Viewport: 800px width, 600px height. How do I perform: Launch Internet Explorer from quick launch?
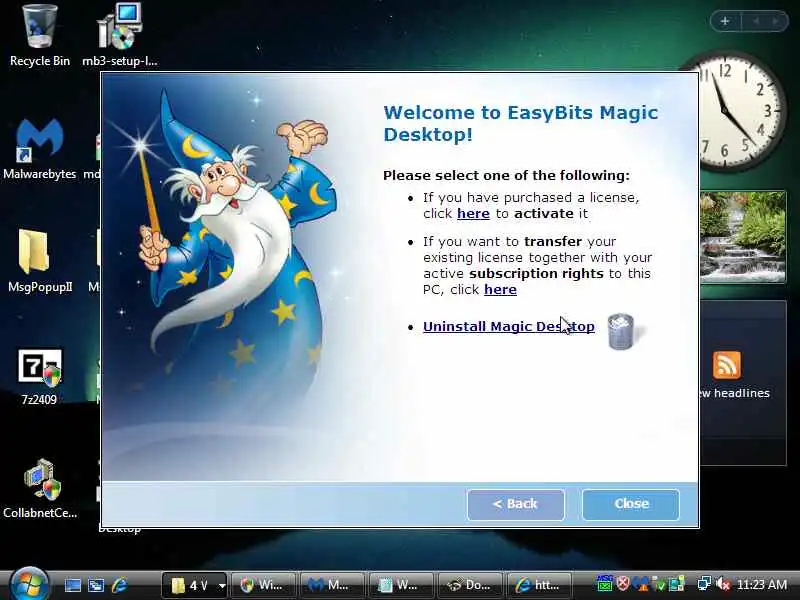[119, 585]
